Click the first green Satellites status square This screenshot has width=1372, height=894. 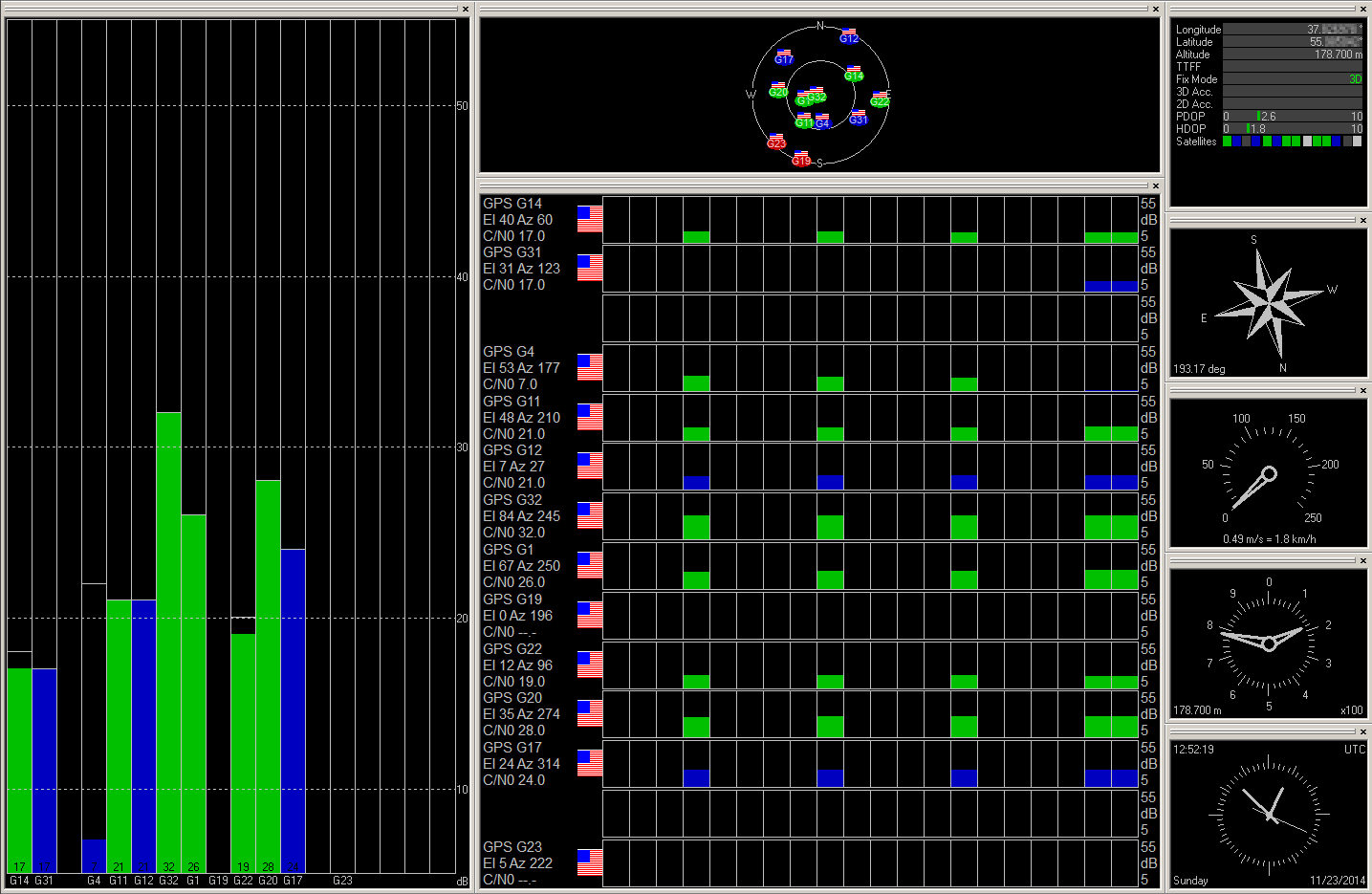(x=1228, y=142)
